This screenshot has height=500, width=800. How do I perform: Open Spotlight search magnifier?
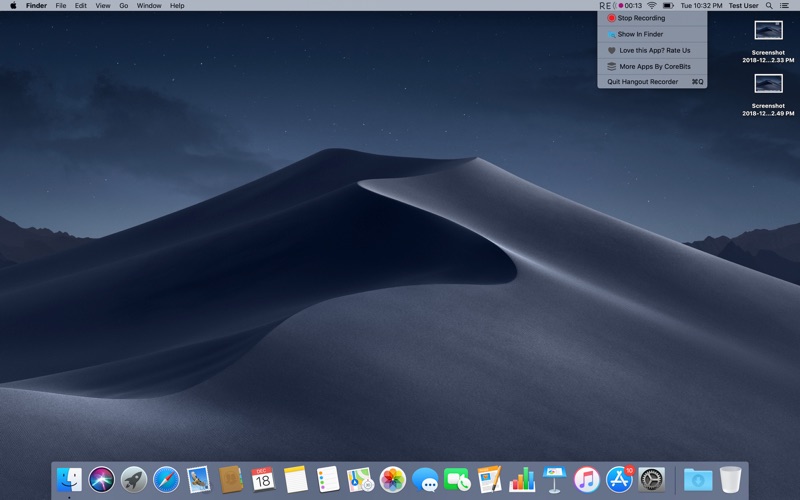pos(769,6)
